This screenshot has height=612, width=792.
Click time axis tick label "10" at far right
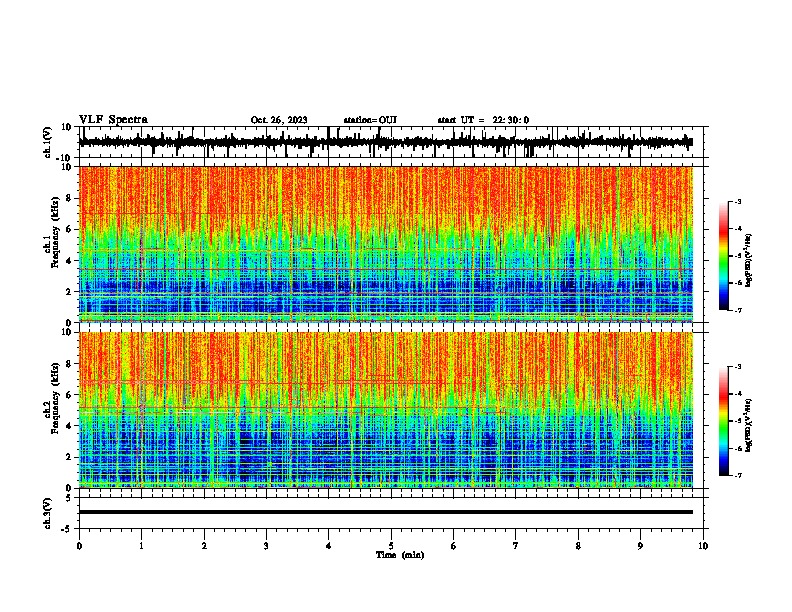click(703, 546)
